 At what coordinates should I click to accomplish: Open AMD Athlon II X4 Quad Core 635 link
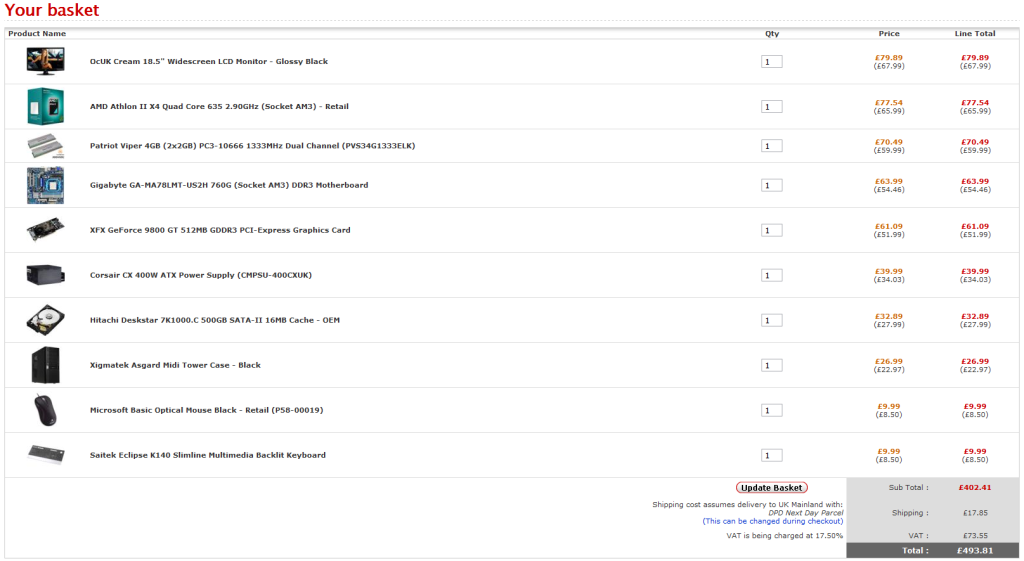[x=219, y=106]
